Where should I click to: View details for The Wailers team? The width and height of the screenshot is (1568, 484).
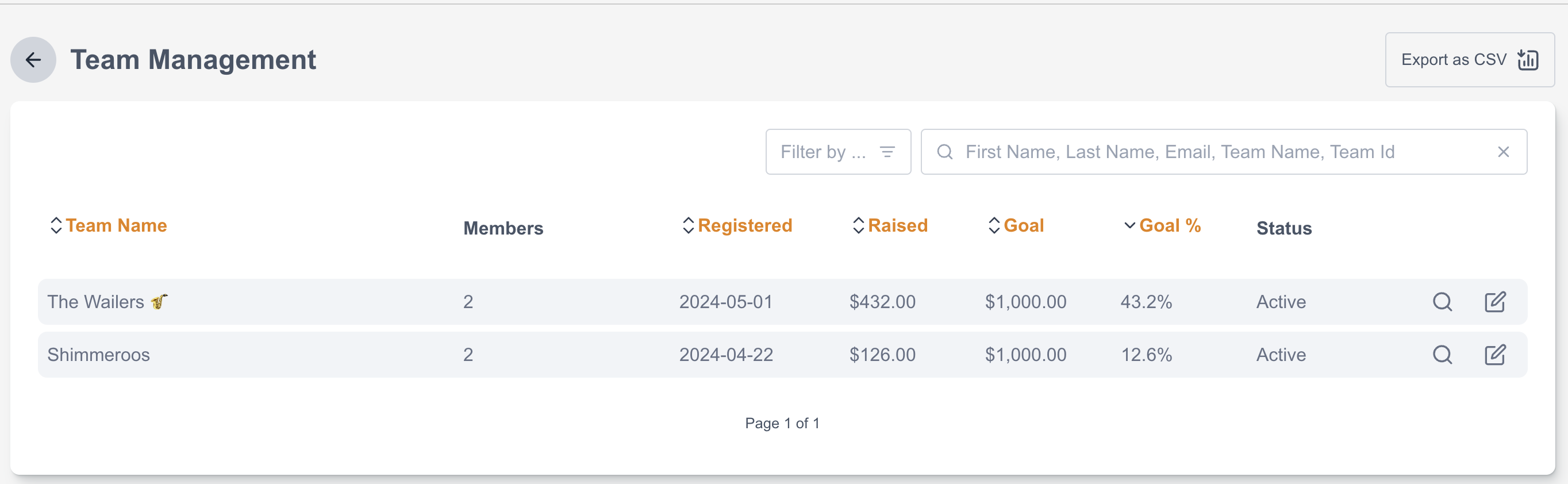(x=1442, y=302)
